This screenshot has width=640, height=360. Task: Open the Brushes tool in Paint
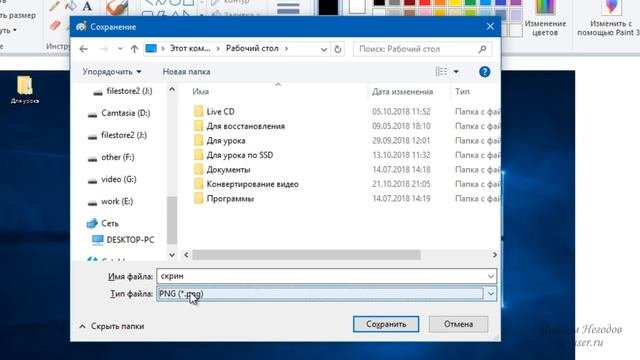(x=117, y=7)
